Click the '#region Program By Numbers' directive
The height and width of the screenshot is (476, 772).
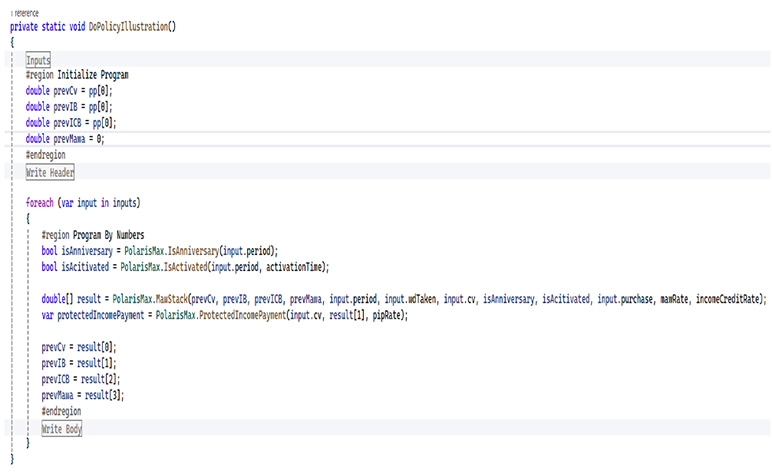pos(93,235)
